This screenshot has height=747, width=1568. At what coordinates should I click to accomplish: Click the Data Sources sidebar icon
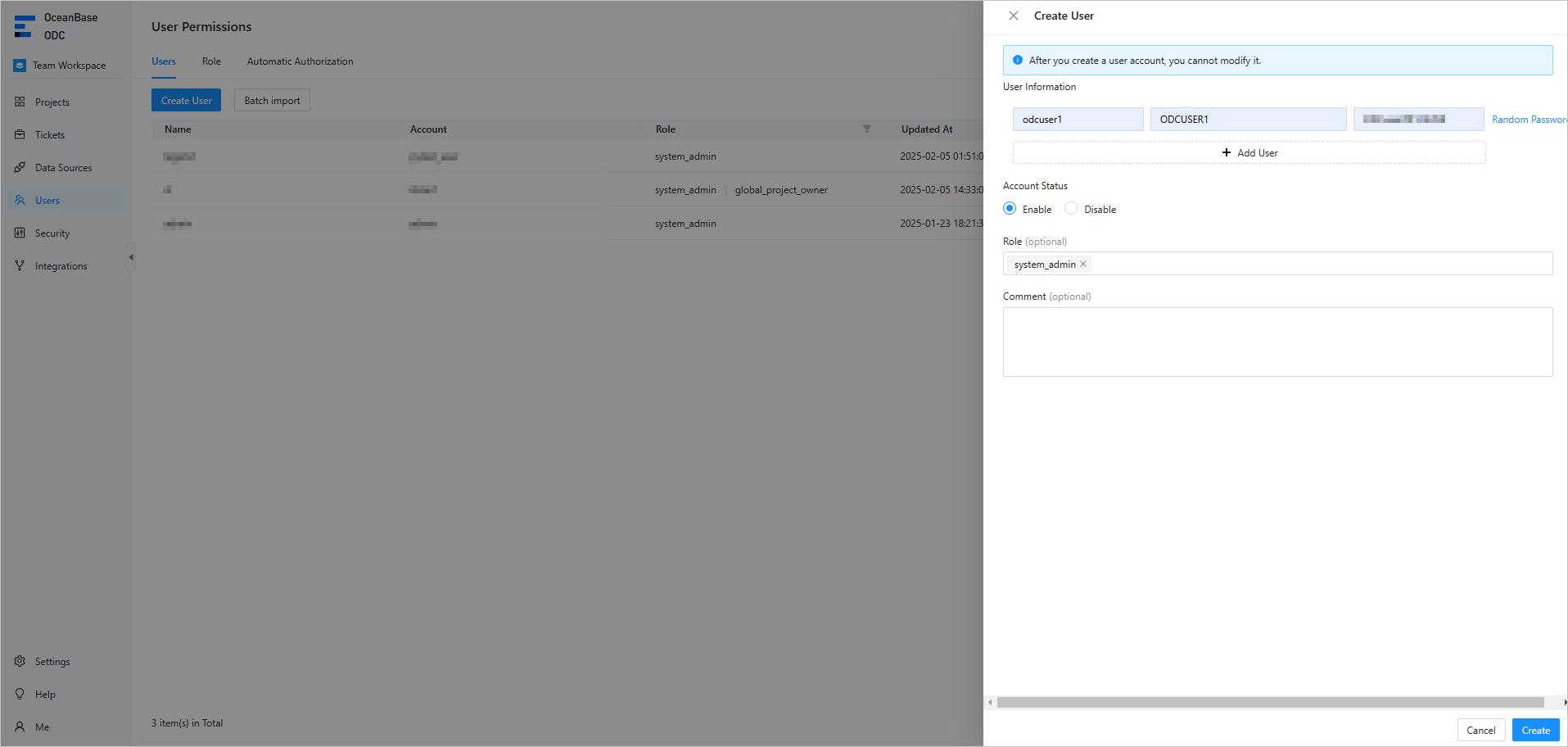pyautogui.click(x=20, y=168)
